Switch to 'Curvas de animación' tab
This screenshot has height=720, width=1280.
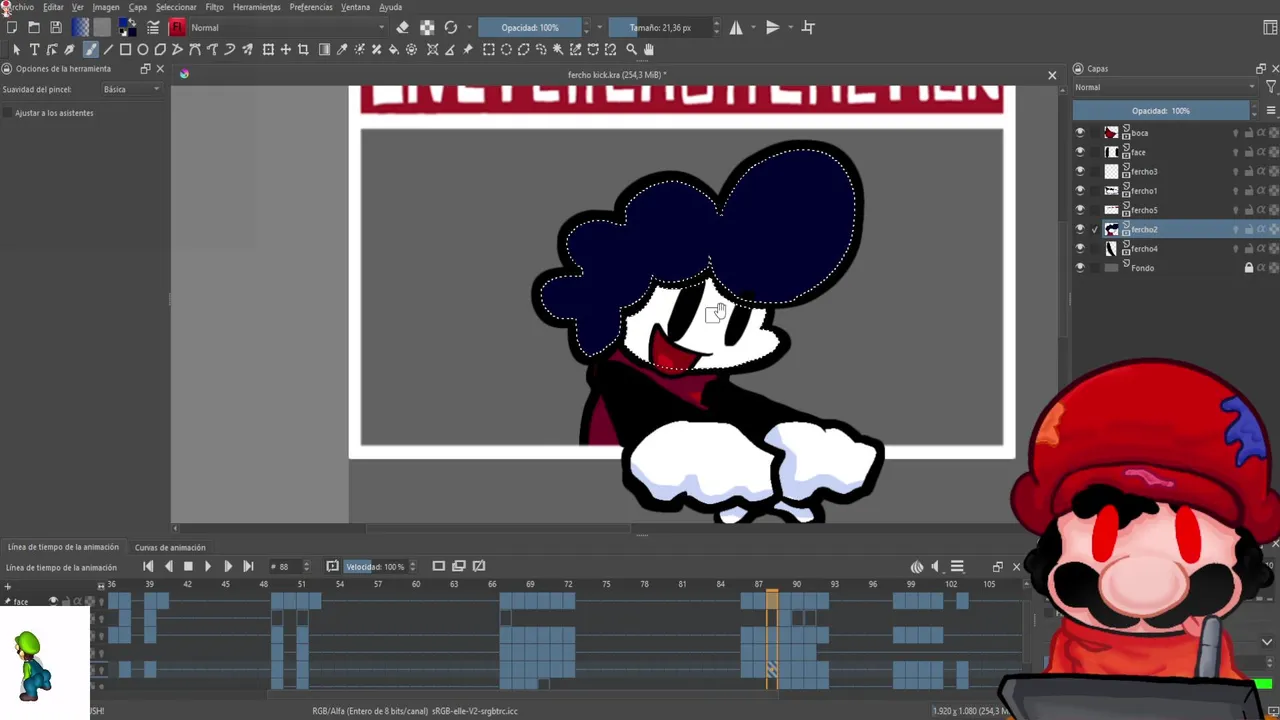pyautogui.click(x=170, y=547)
